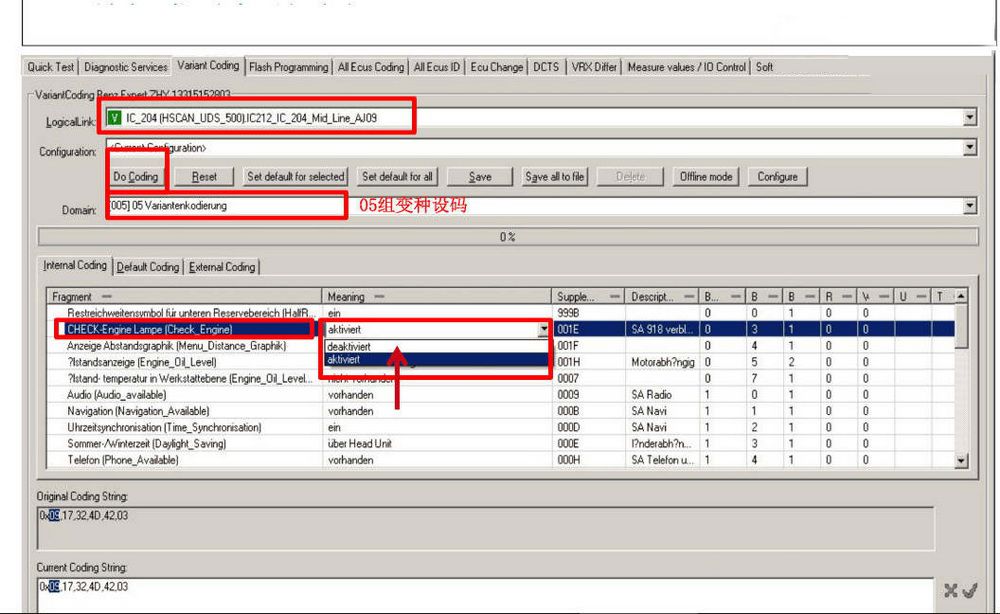Click the X cancel icon
1000x614 pixels.
(950, 591)
